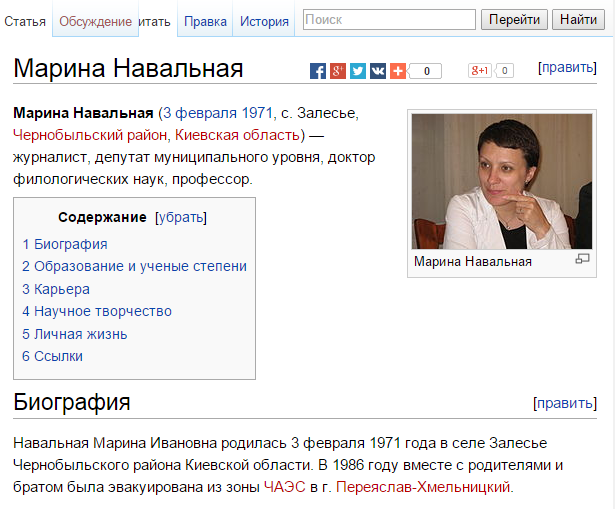Click the g+1 count bubble
This screenshot has height=509, width=615.
[x=504, y=71]
